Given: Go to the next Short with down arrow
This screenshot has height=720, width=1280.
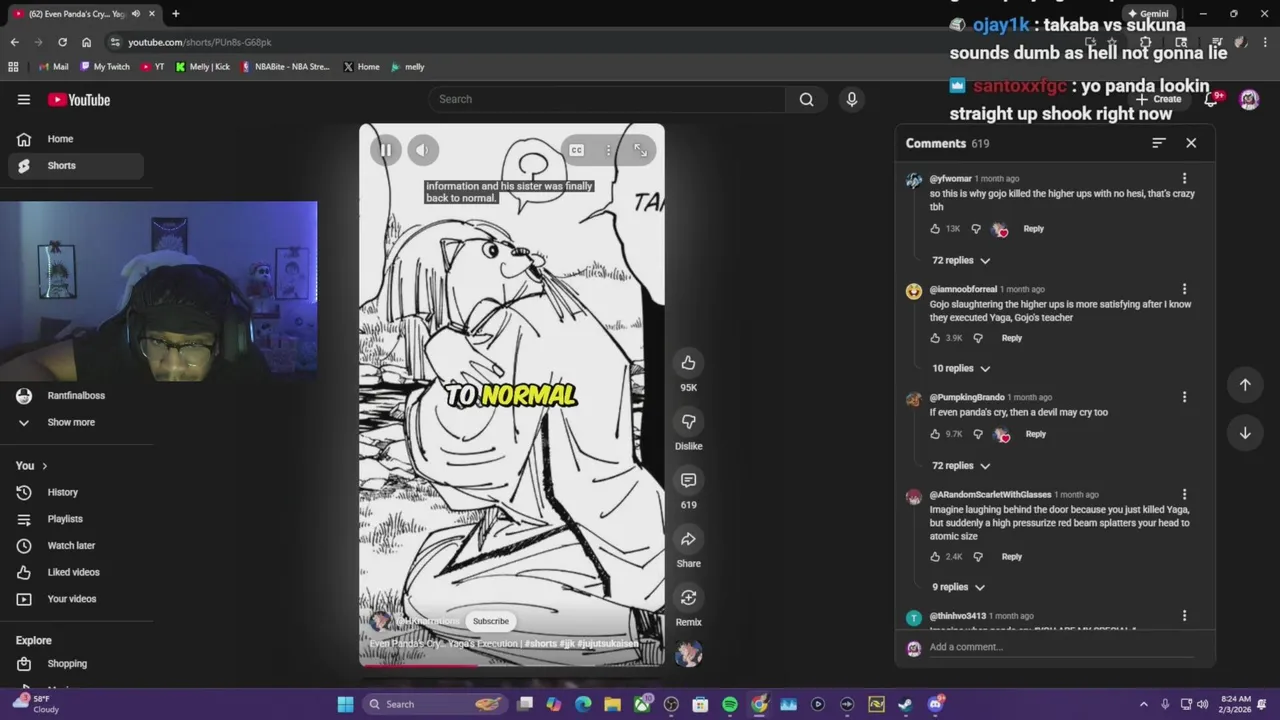Looking at the screenshot, I should click(1245, 433).
